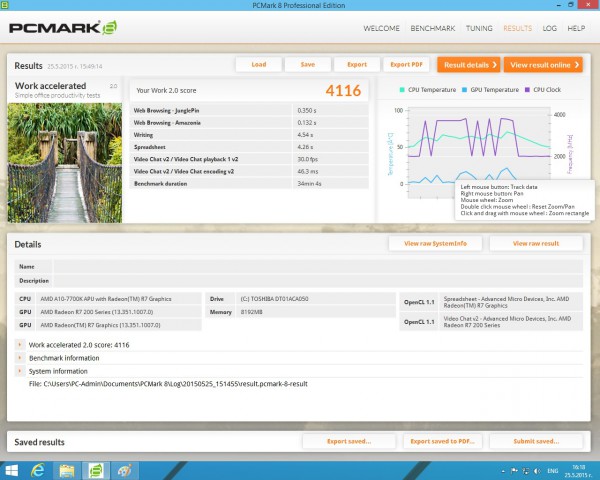Click the Spreadsheet result row

pos(249,147)
